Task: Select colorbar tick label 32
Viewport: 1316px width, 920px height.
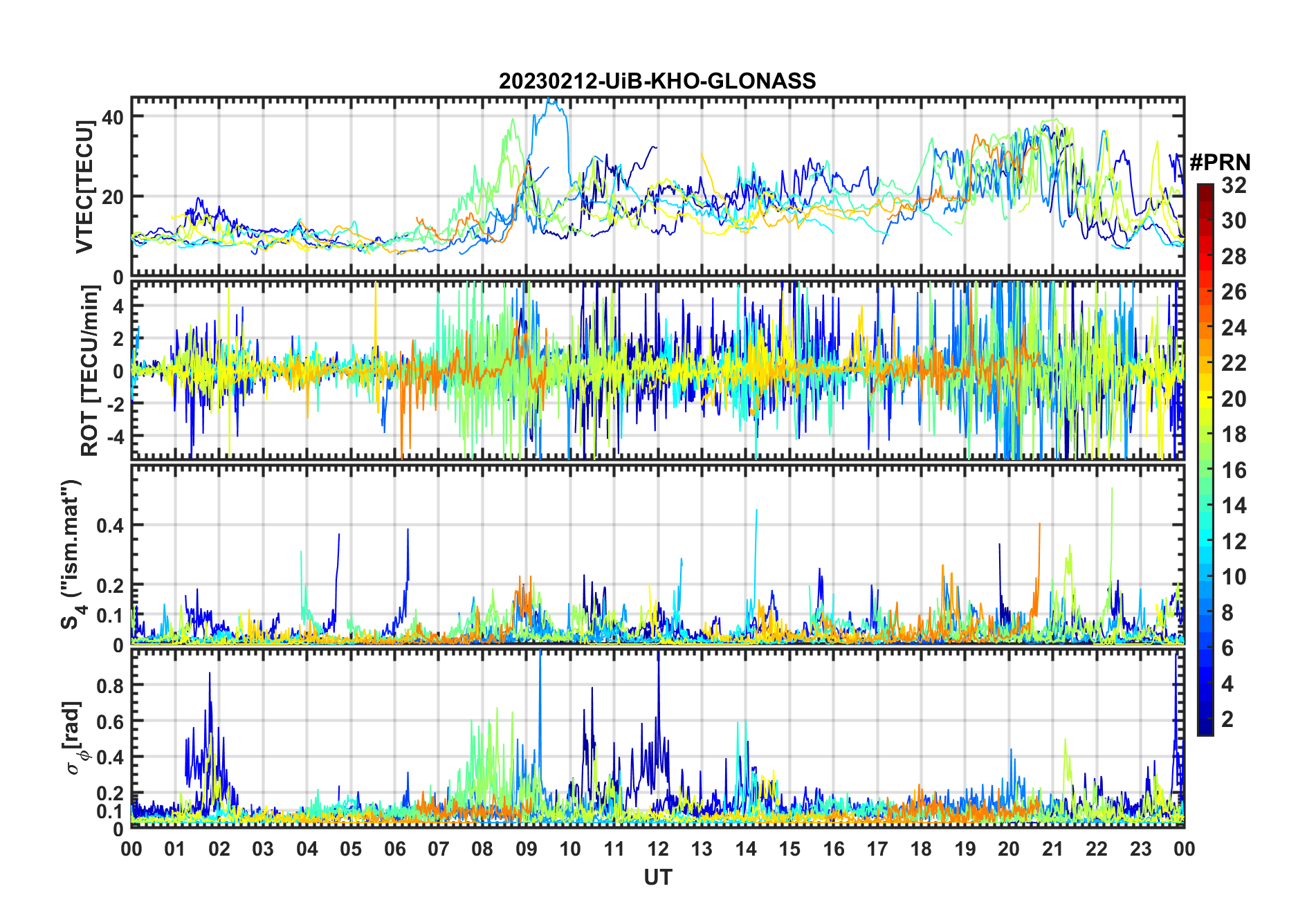Action: [x=1234, y=185]
